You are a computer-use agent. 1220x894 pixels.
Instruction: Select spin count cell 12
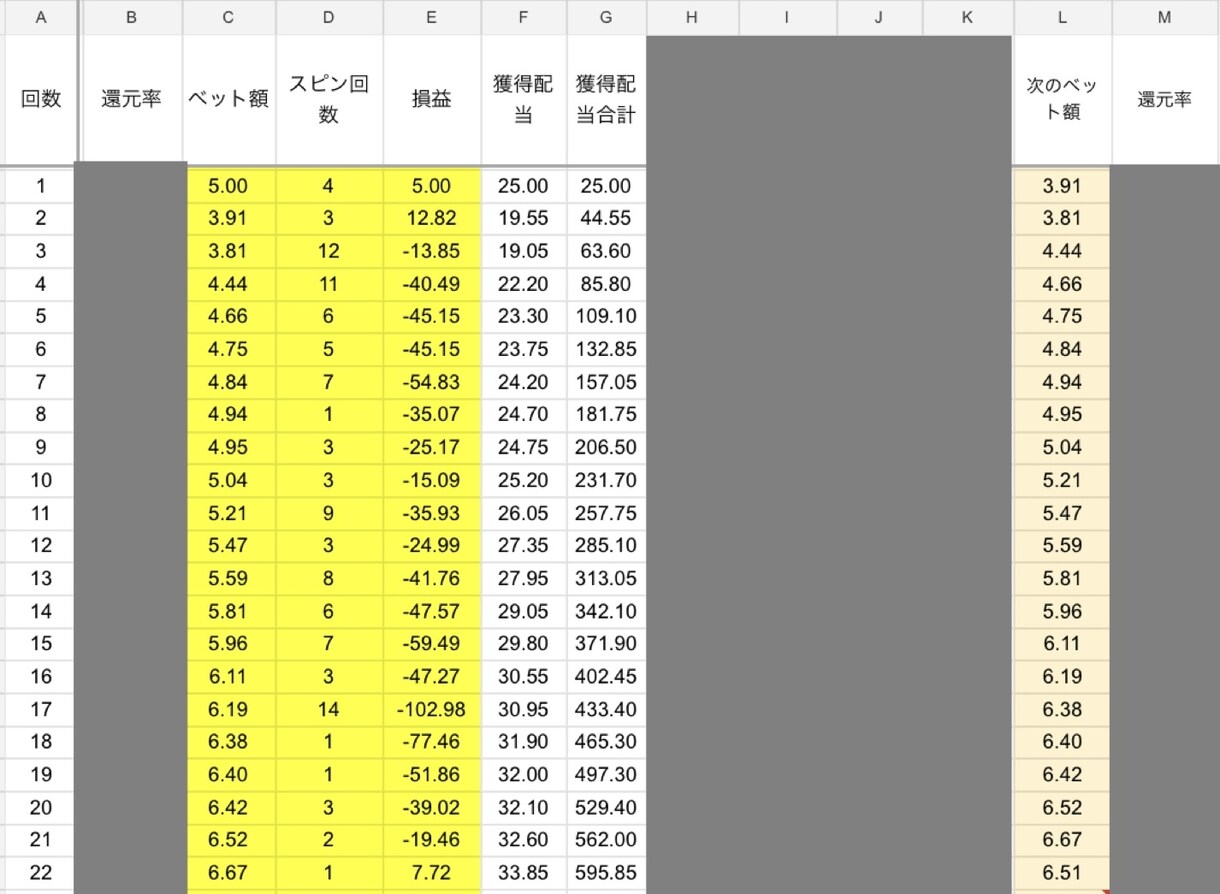(x=329, y=251)
